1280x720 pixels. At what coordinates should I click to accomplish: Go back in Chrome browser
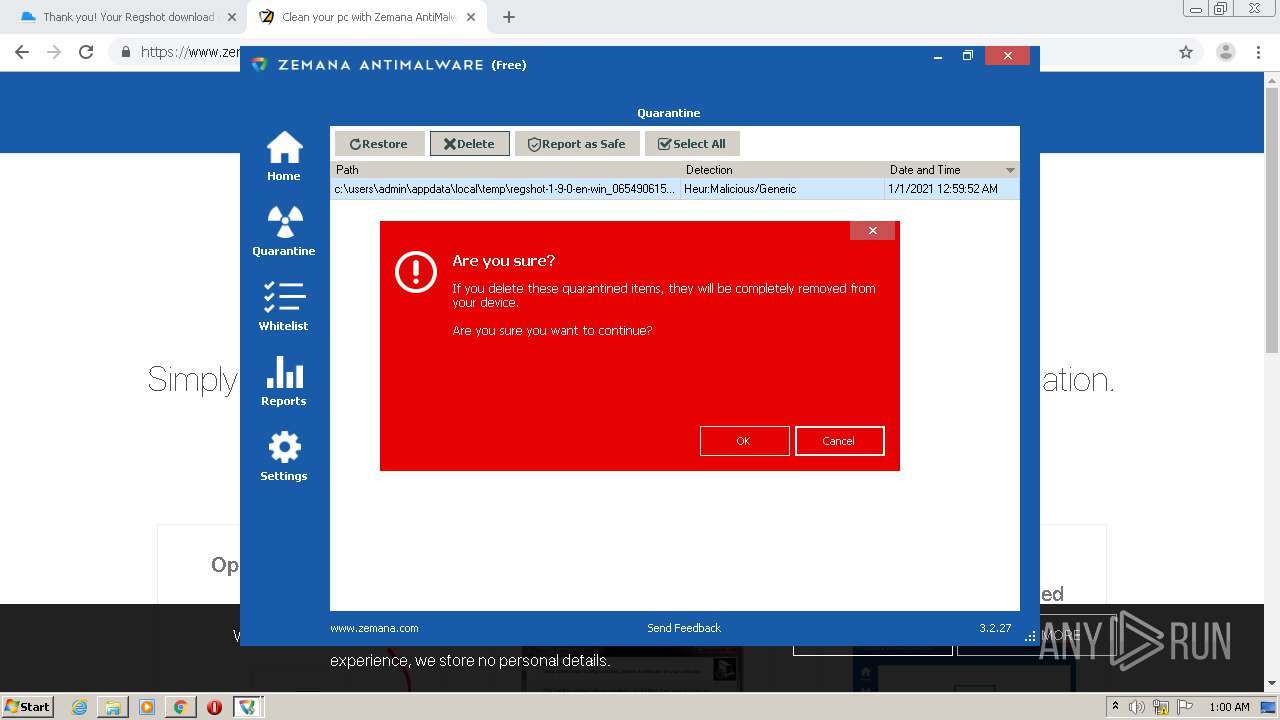pos(22,52)
